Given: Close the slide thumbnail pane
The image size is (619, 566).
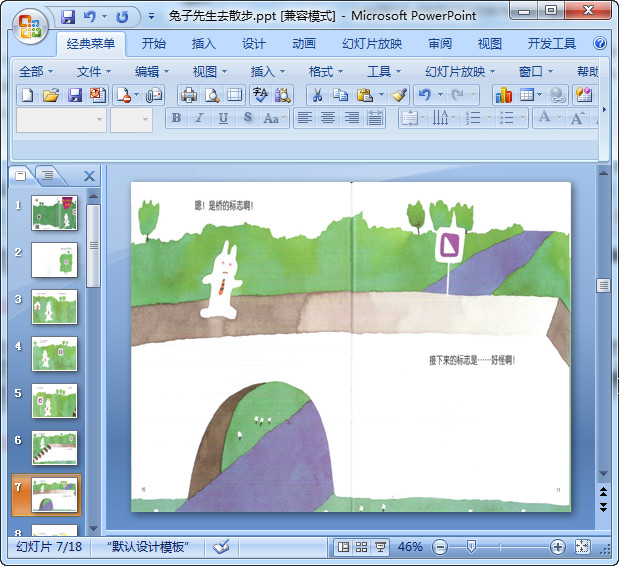Looking at the screenshot, I should click(90, 176).
